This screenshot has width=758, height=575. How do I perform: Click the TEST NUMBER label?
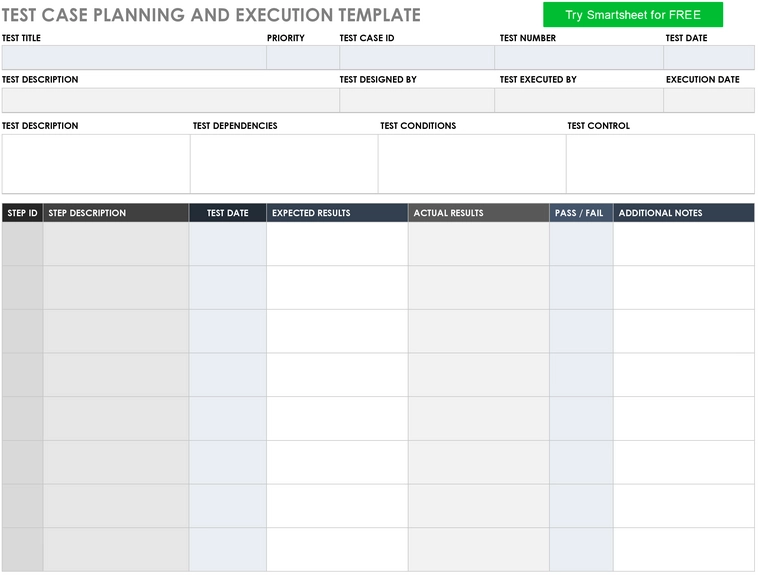coord(527,38)
